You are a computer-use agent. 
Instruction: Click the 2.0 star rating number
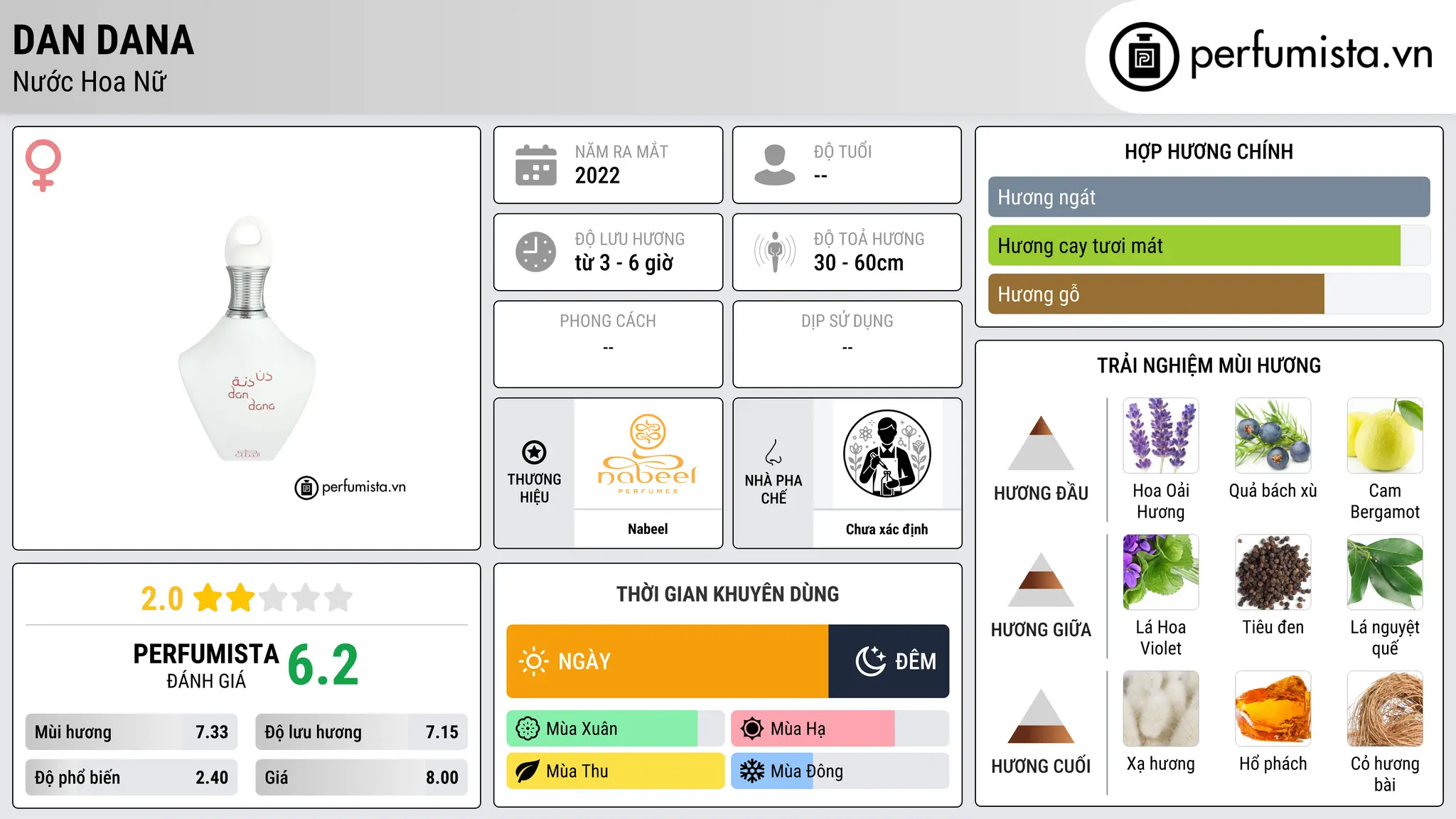point(162,599)
